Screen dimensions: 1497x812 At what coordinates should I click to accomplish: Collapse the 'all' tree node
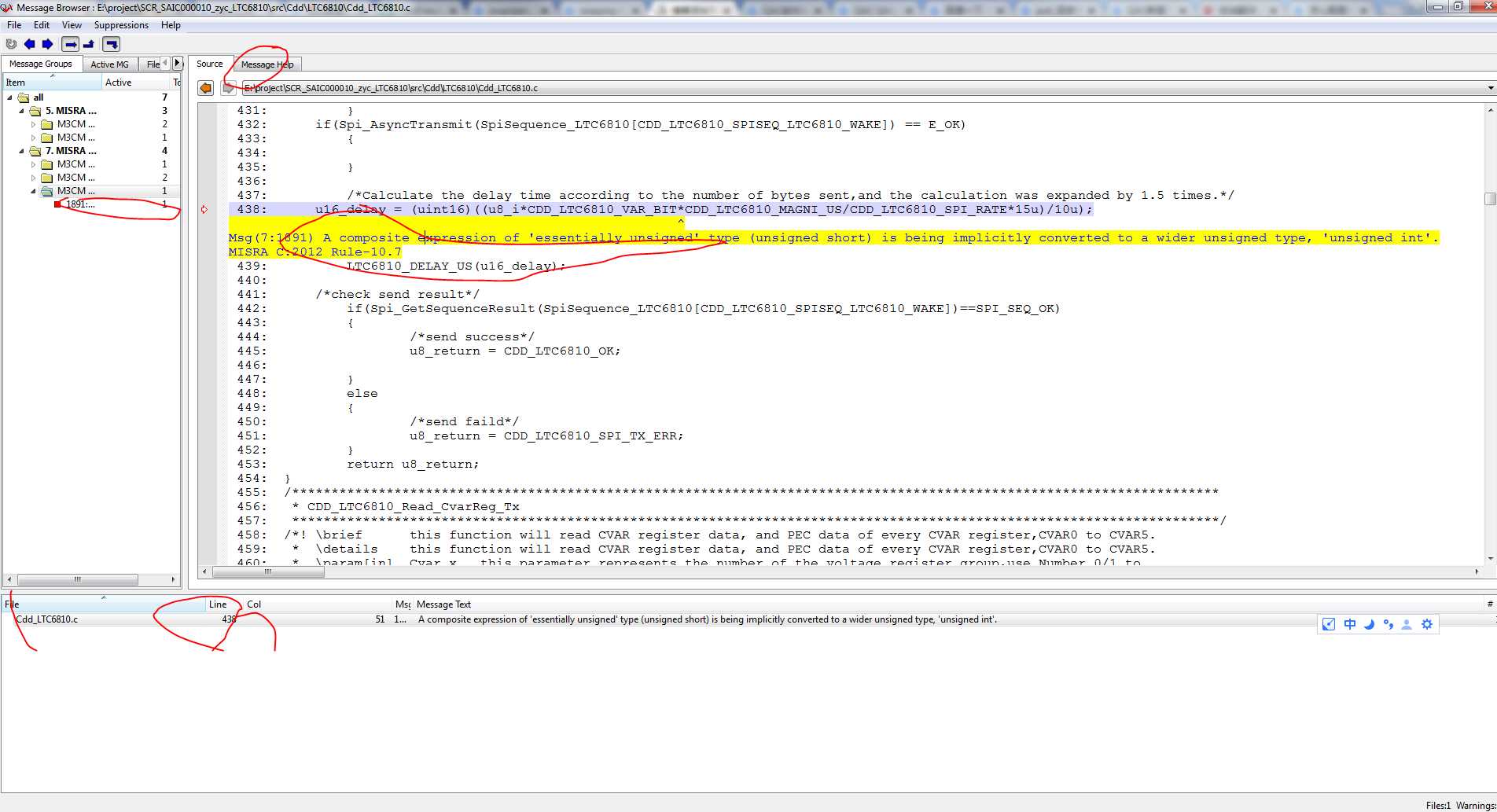(x=9, y=97)
